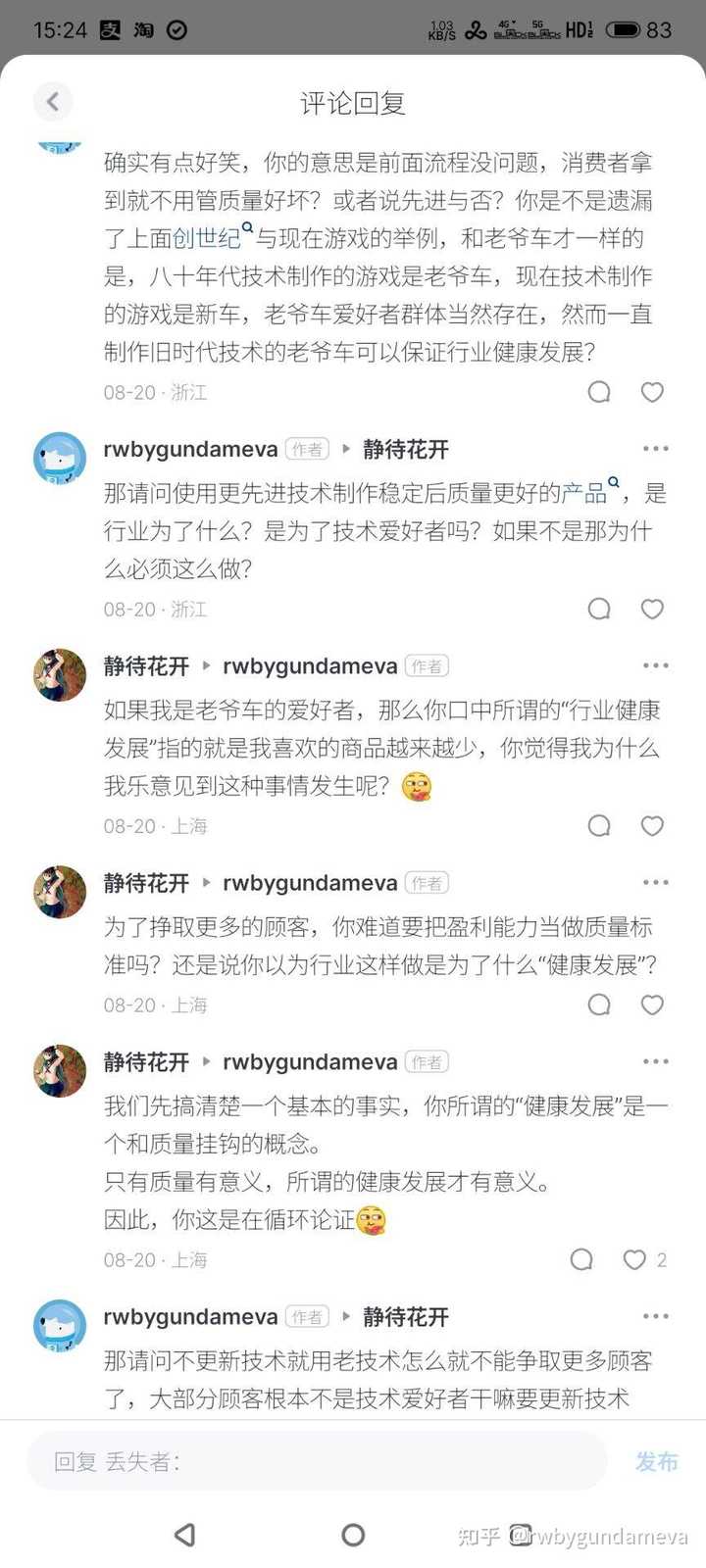Open three-dot menu on 循环论证 comment
This screenshot has height=1568, width=706.
(x=655, y=1061)
